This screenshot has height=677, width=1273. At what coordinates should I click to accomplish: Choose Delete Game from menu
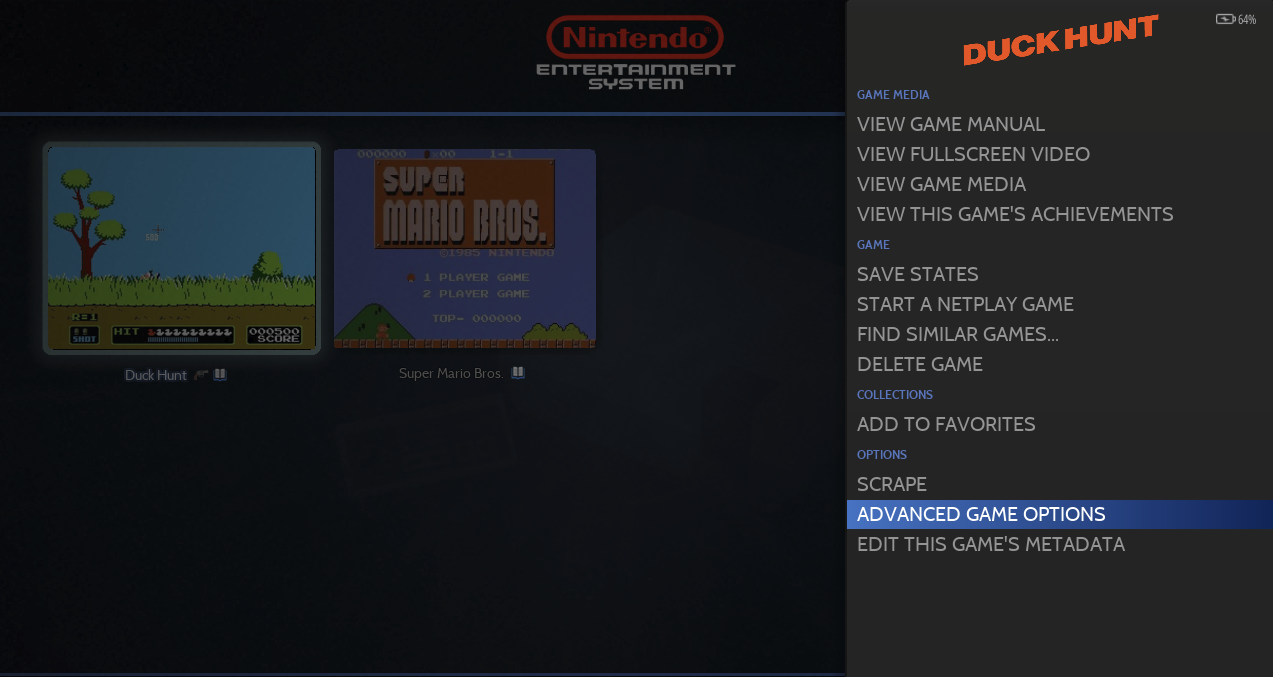[919, 364]
